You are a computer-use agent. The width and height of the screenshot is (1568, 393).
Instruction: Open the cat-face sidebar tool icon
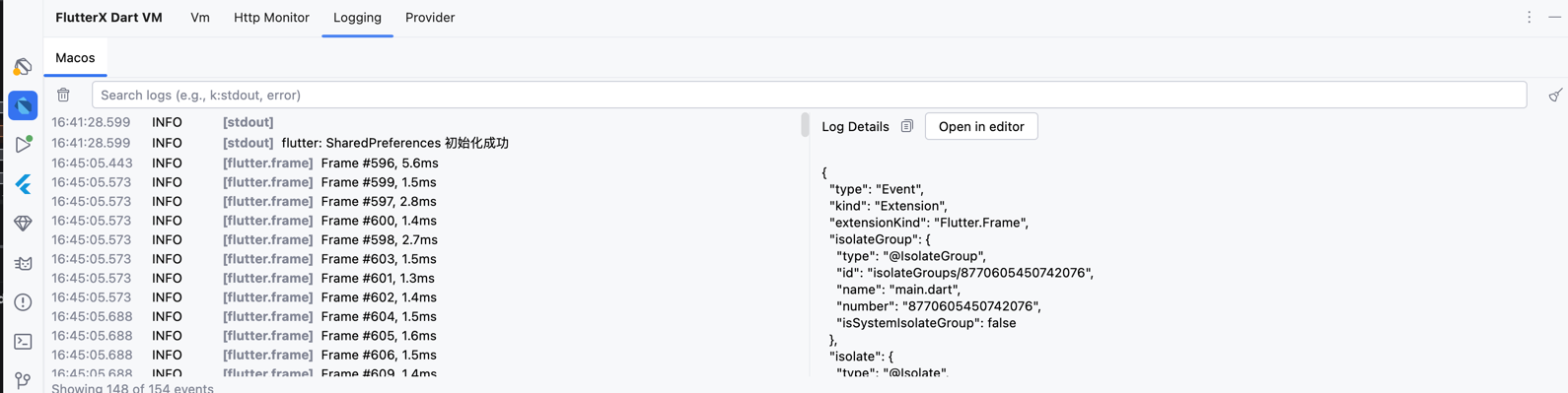23,263
